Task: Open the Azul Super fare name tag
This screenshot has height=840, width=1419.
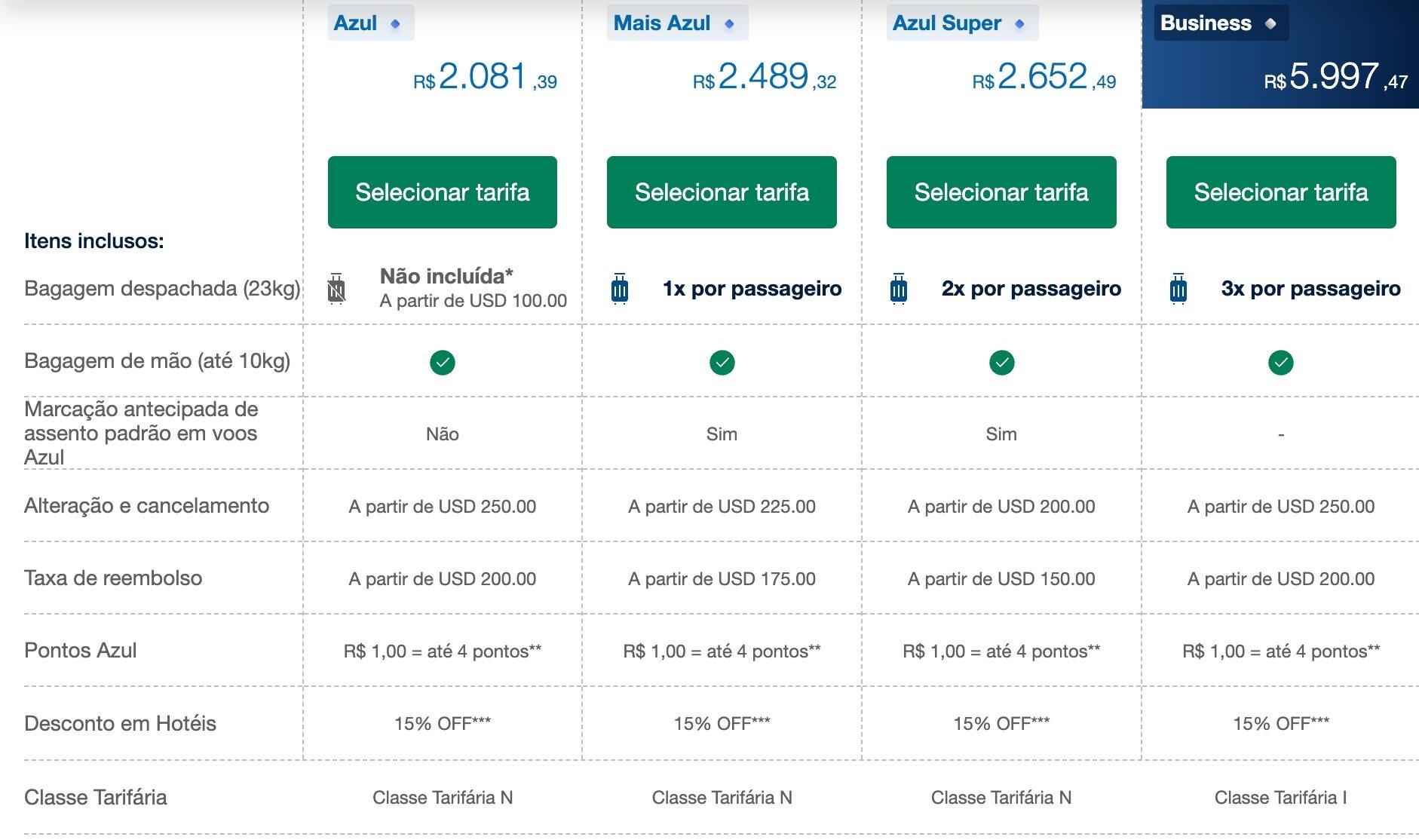Action: [947, 23]
